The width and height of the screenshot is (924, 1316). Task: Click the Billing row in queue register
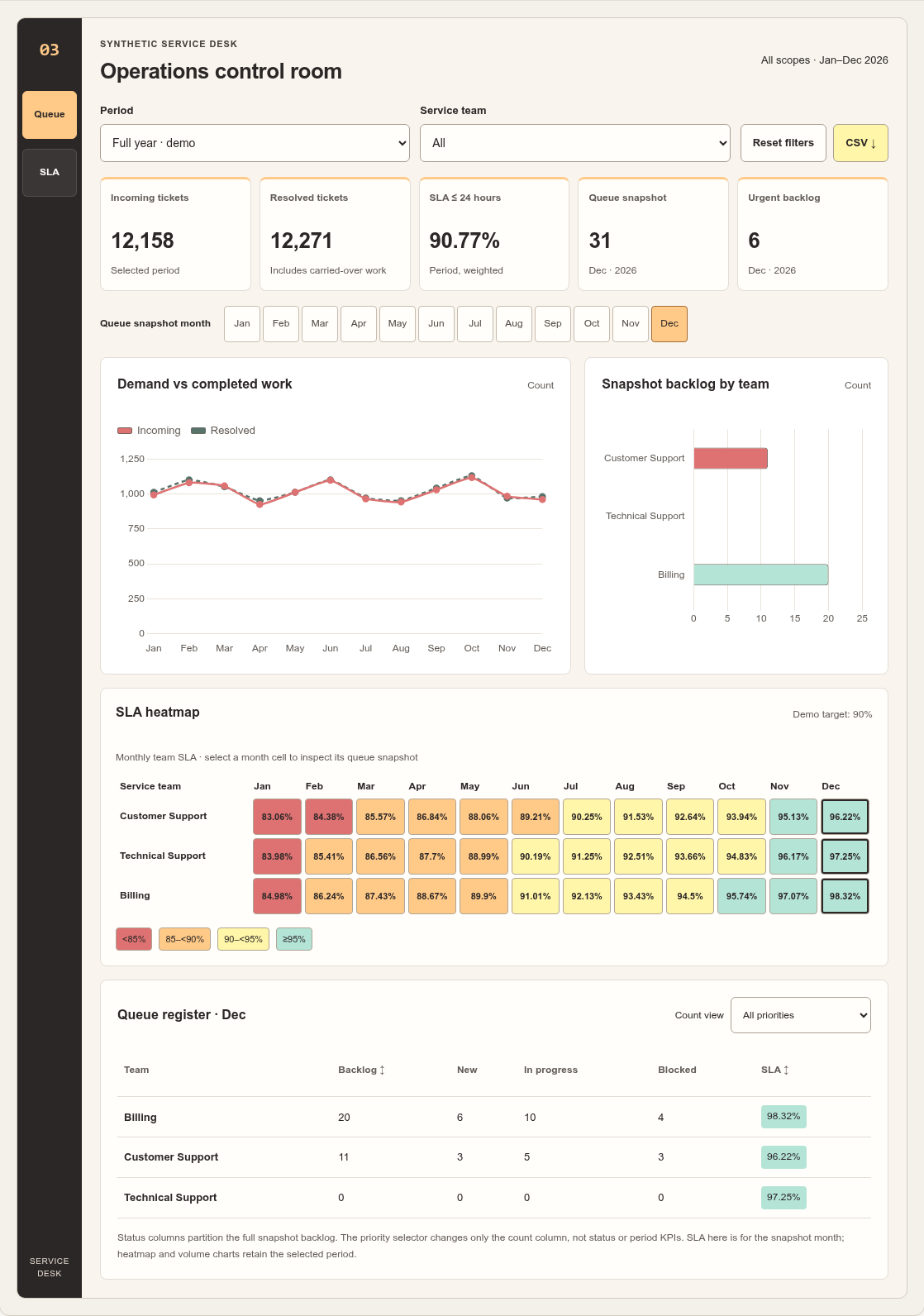(x=494, y=1117)
